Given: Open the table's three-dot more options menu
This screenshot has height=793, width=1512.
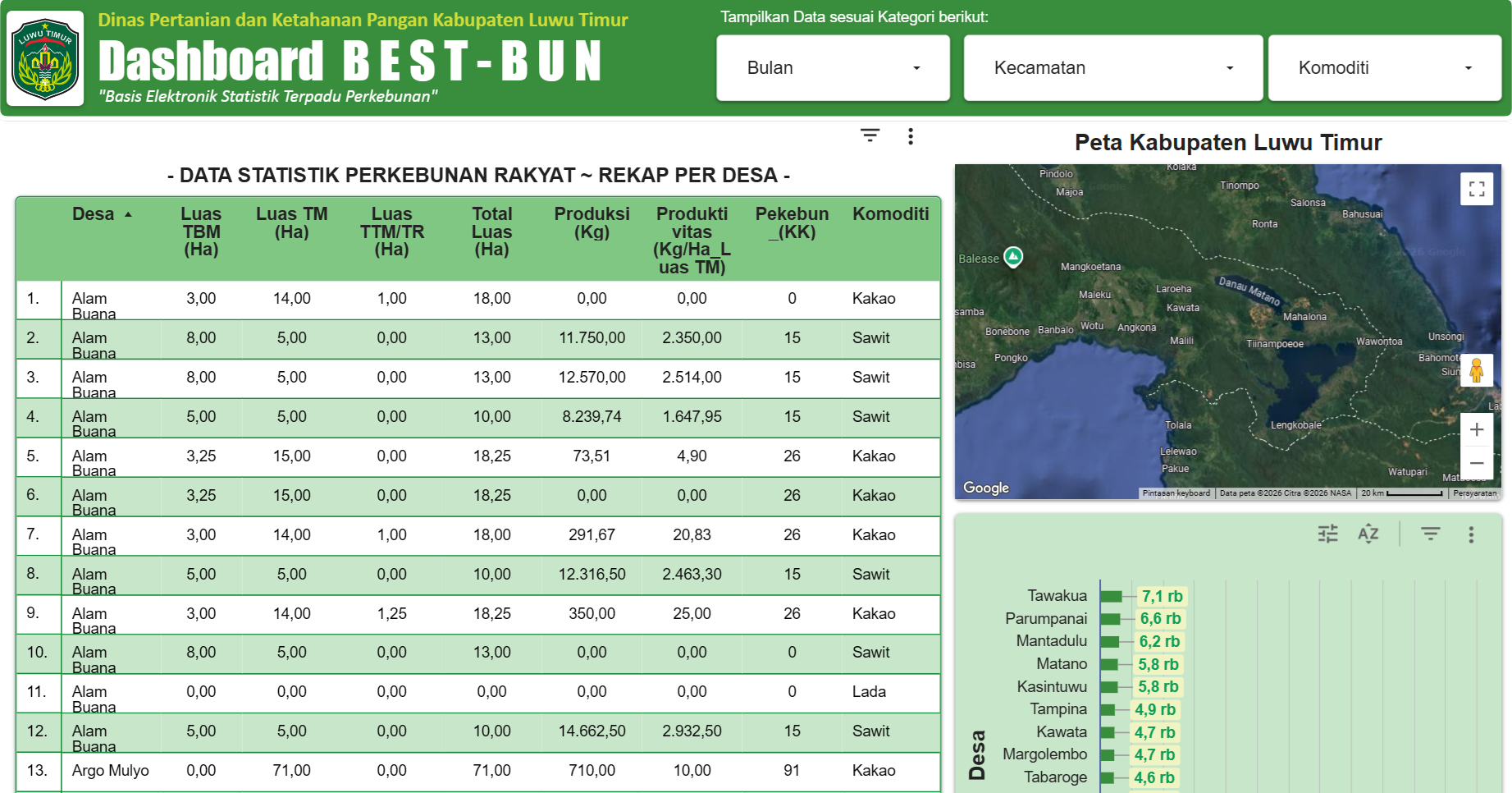Looking at the screenshot, I should [911, 136].
